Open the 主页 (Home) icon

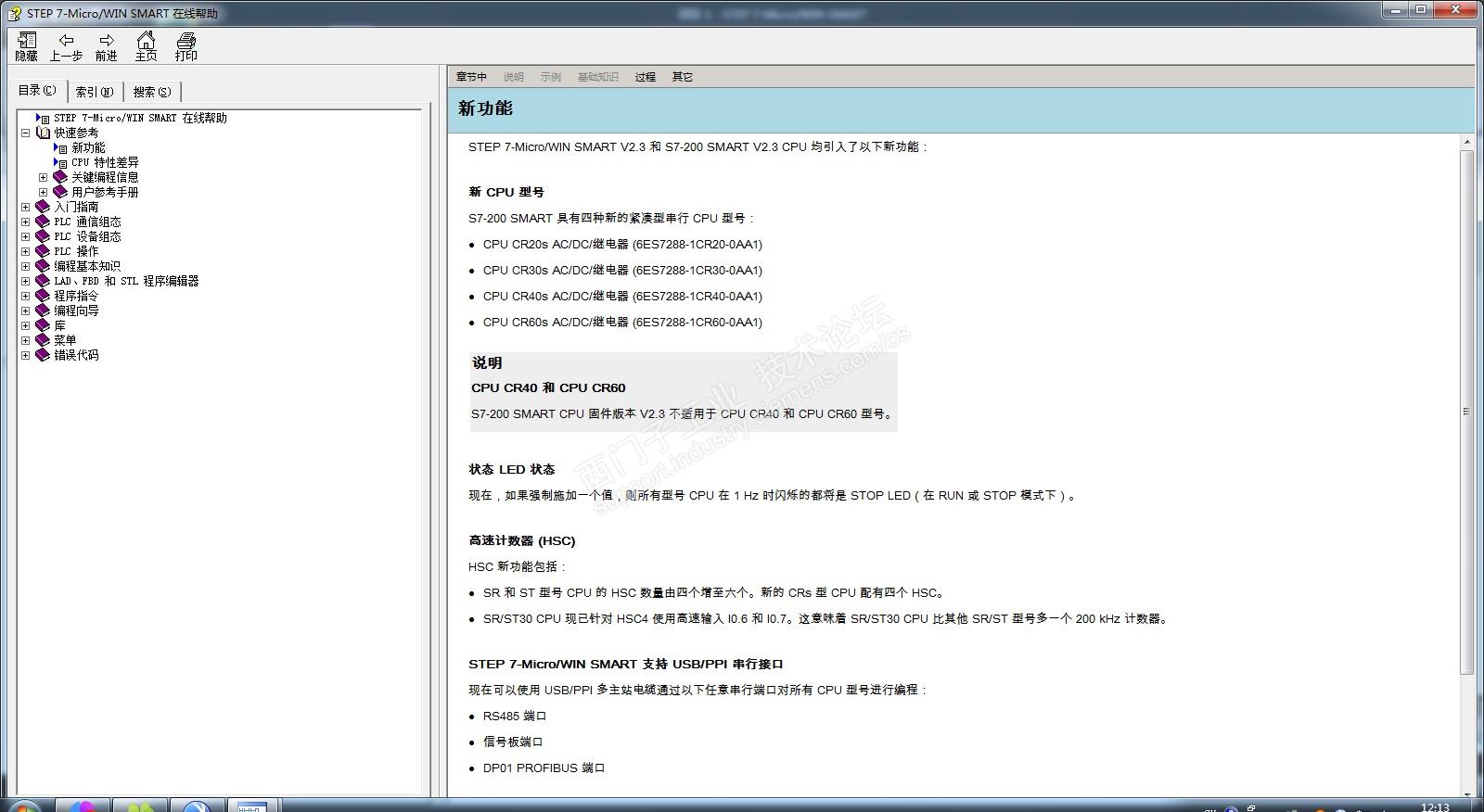[x=147, y=41]
